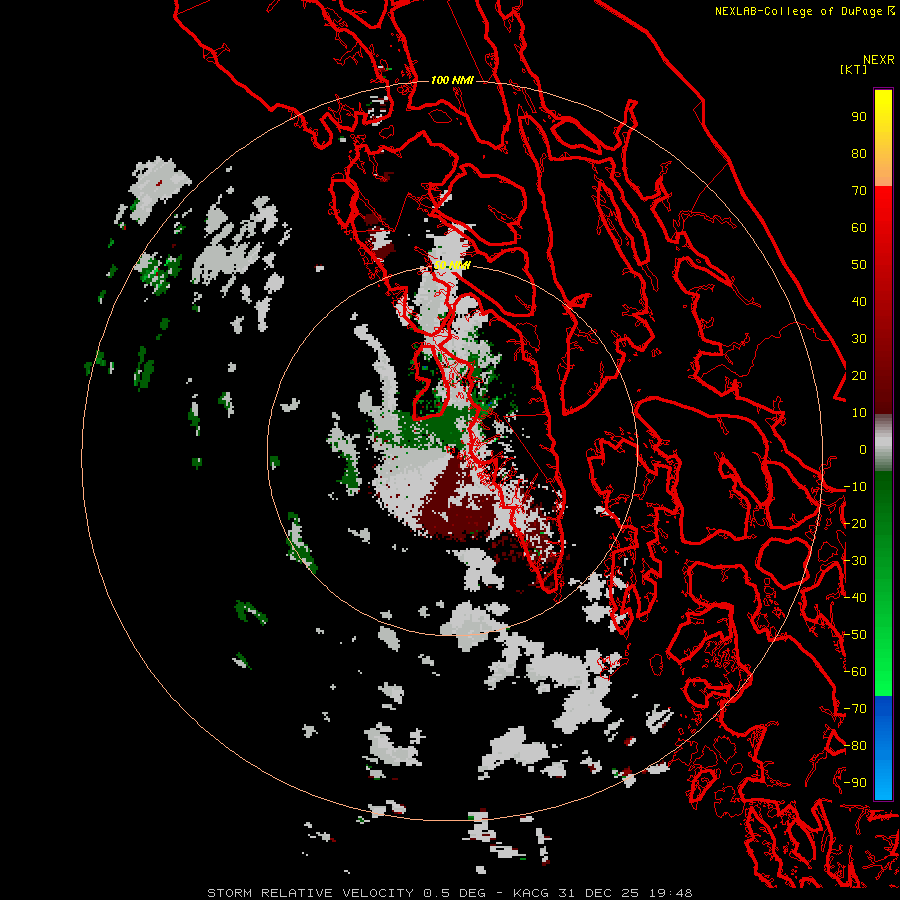Click the -30 scale label
The height and width of the screenshot is (900, 900).
855,561
